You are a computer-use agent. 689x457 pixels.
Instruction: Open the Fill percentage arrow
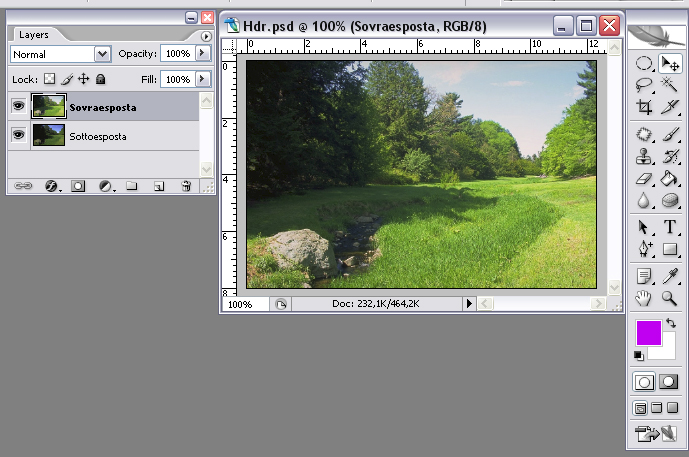click(x=203, y=79)
